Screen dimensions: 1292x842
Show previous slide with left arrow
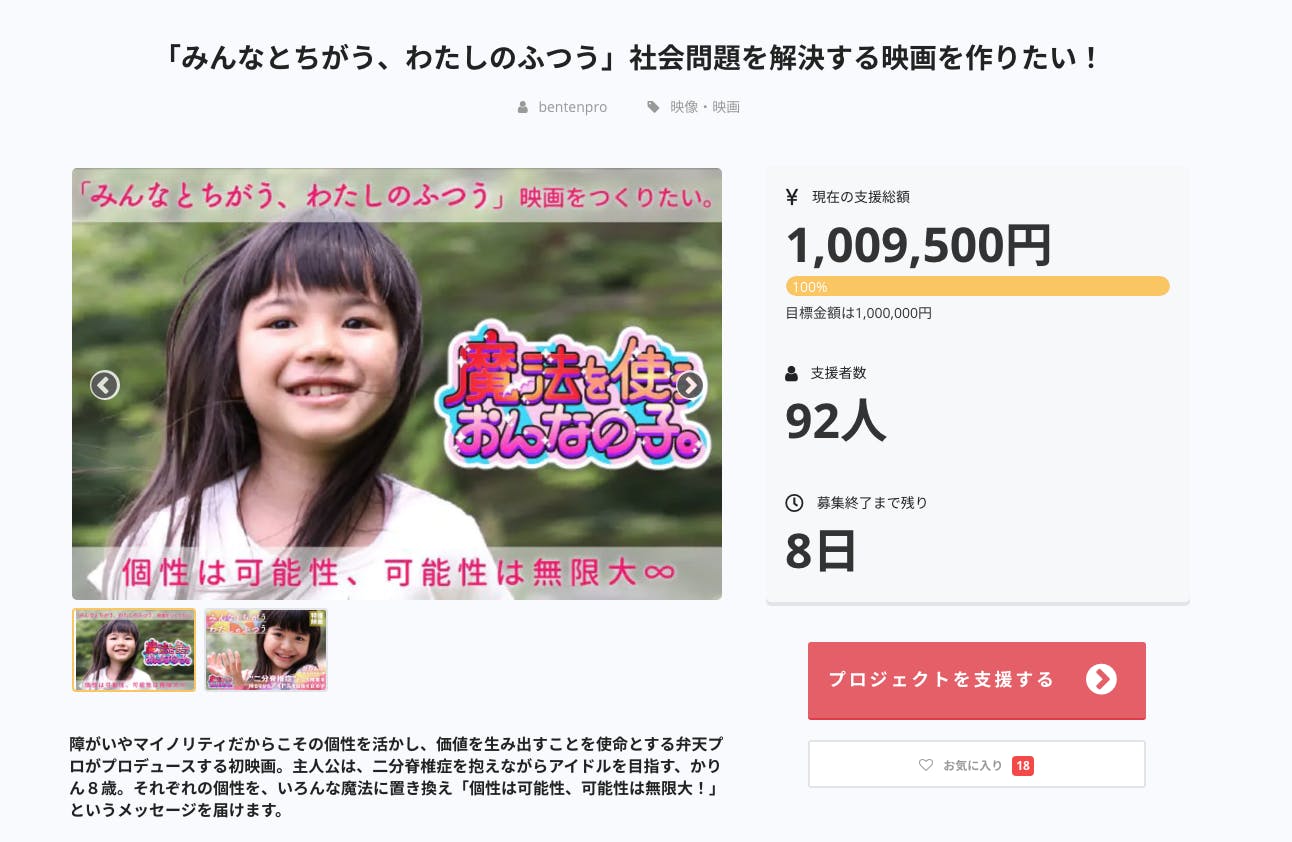click(105, 385)
